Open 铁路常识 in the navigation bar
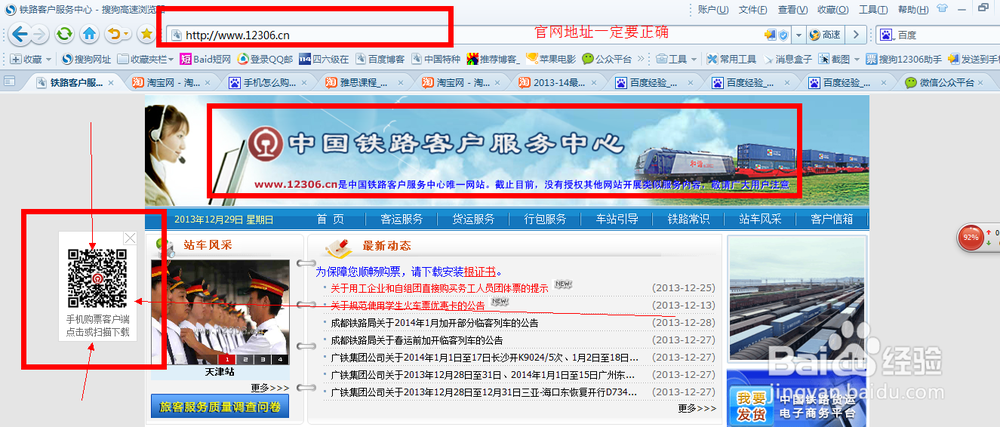The height and width of the screenshot is (427, 1000). (x=689, y=219)
